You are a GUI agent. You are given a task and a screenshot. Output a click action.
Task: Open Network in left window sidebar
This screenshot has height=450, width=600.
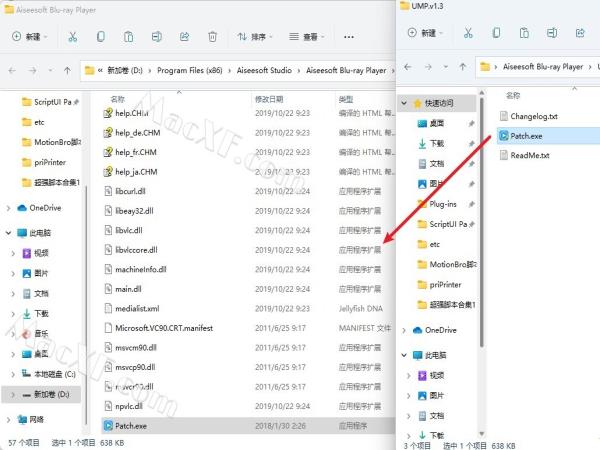(x=31, y=420)
